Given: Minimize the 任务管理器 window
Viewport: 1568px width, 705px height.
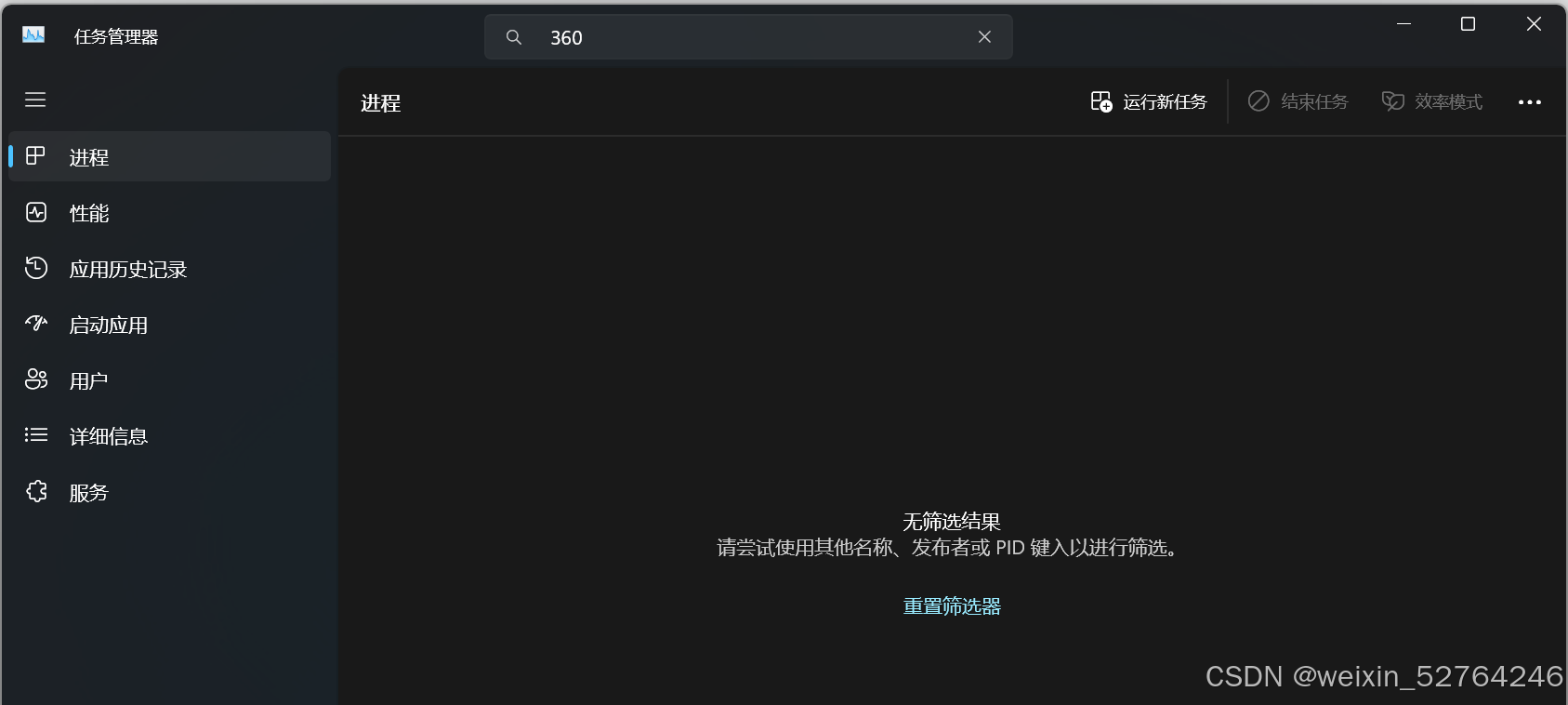Looking at the screenshot, I should (x=1404, y=24).
